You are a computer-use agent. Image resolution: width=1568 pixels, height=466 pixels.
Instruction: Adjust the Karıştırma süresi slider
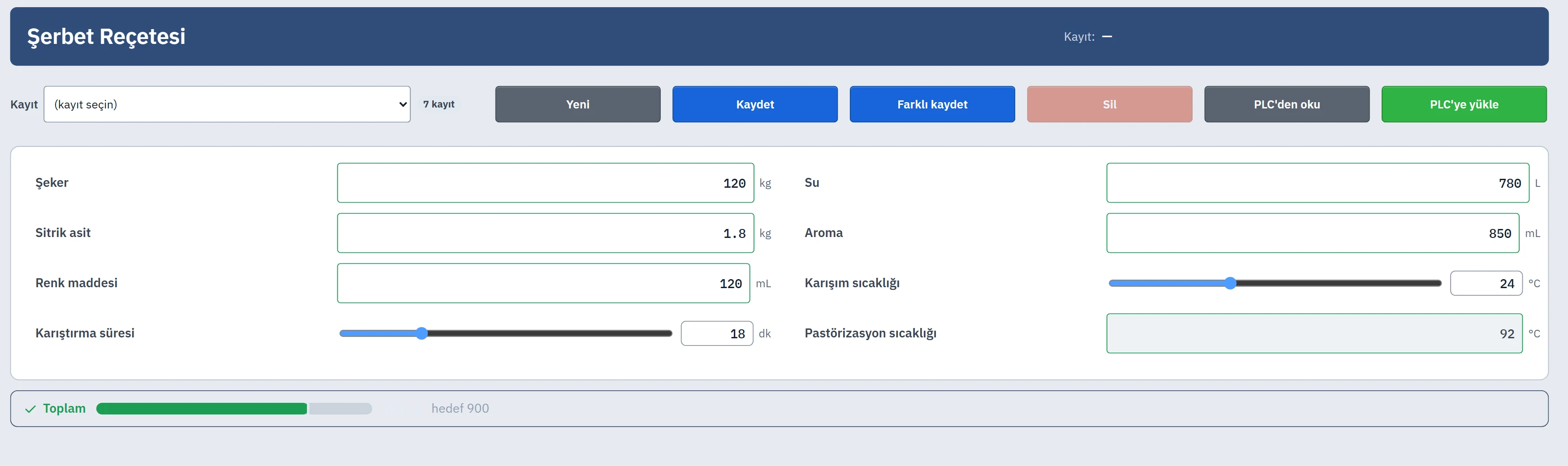pos(506,333)
